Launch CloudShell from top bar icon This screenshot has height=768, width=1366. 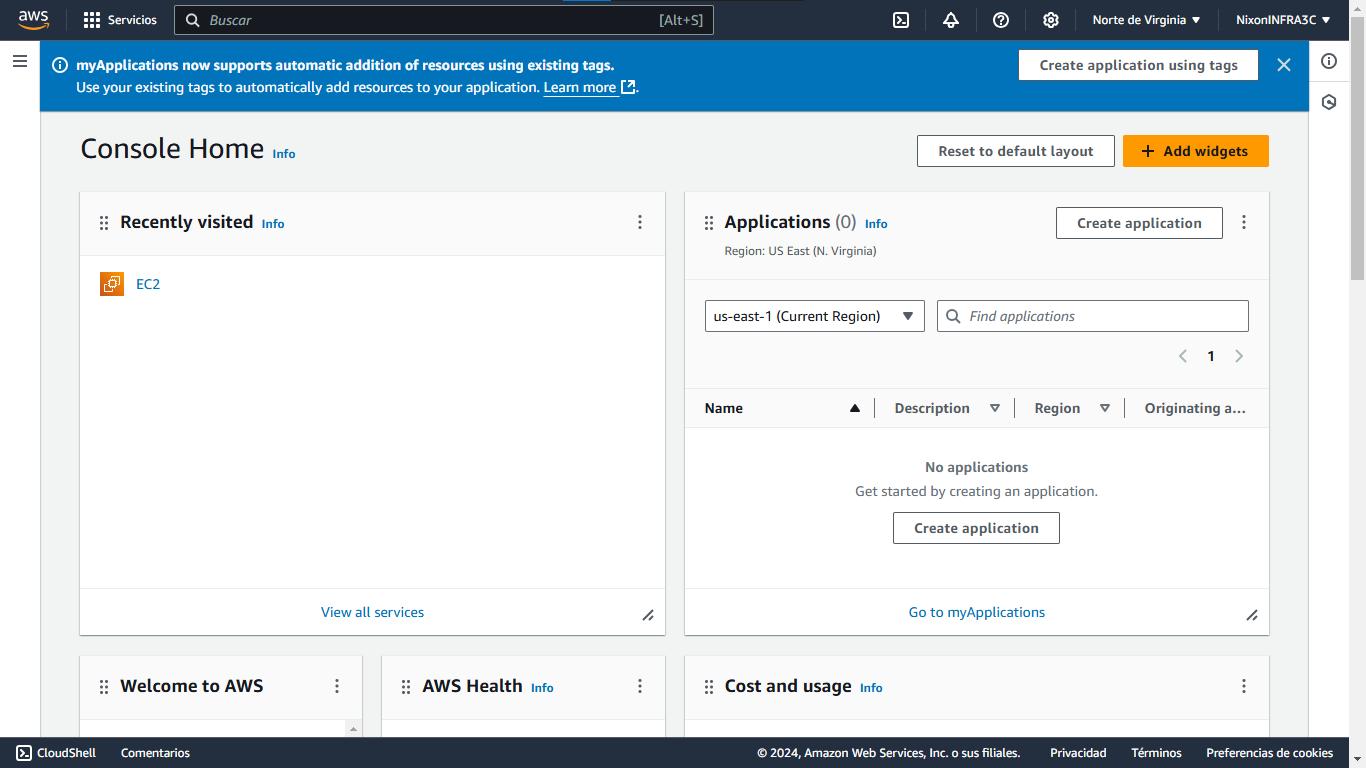point(901,20)
